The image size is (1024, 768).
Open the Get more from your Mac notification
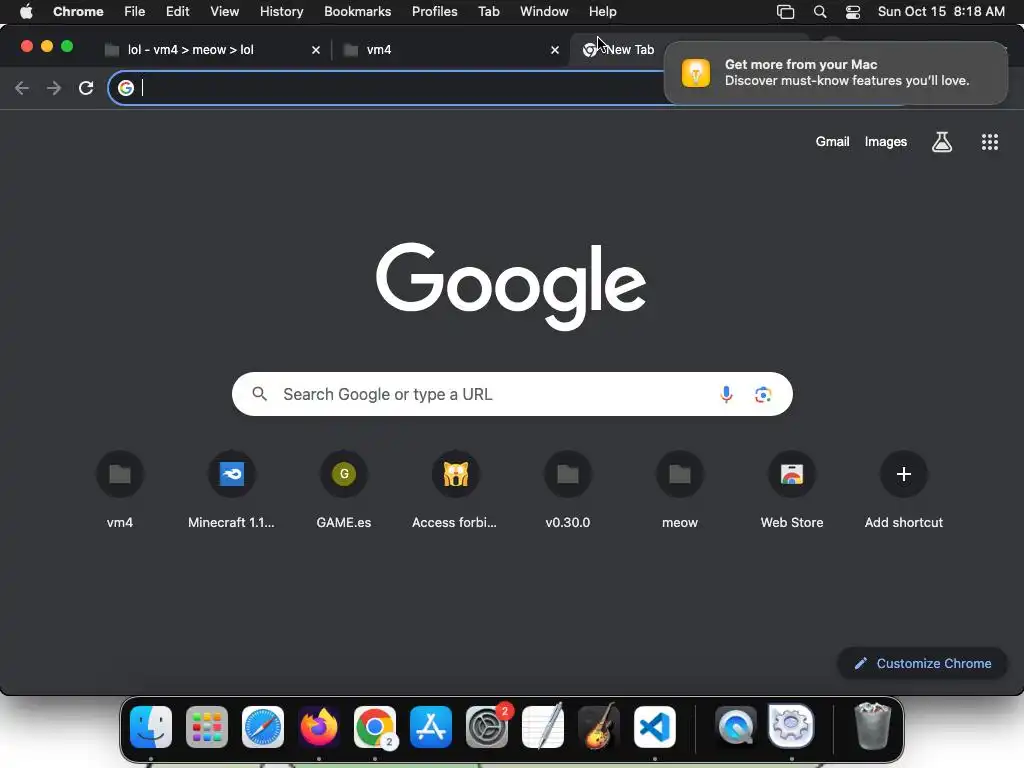tap(835, 72)
